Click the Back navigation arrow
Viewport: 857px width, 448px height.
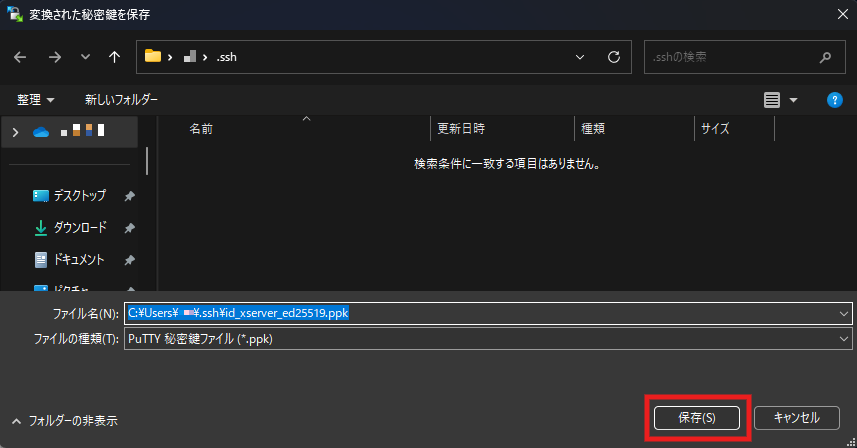tap(21, 57)
